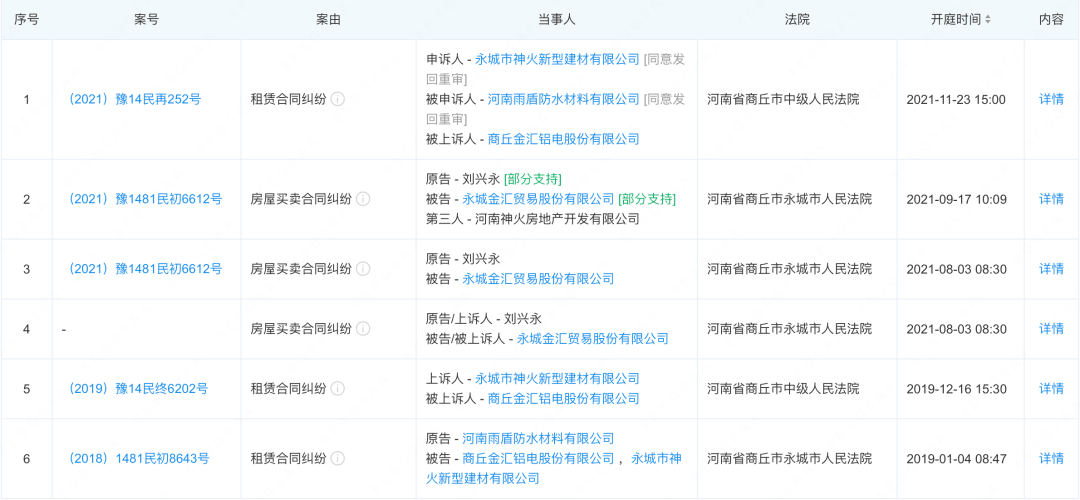Click 河南省商丘市永城市人民法院 in row 6
Viewport: 1080px width, 500px height.
[x=789, y=459]
